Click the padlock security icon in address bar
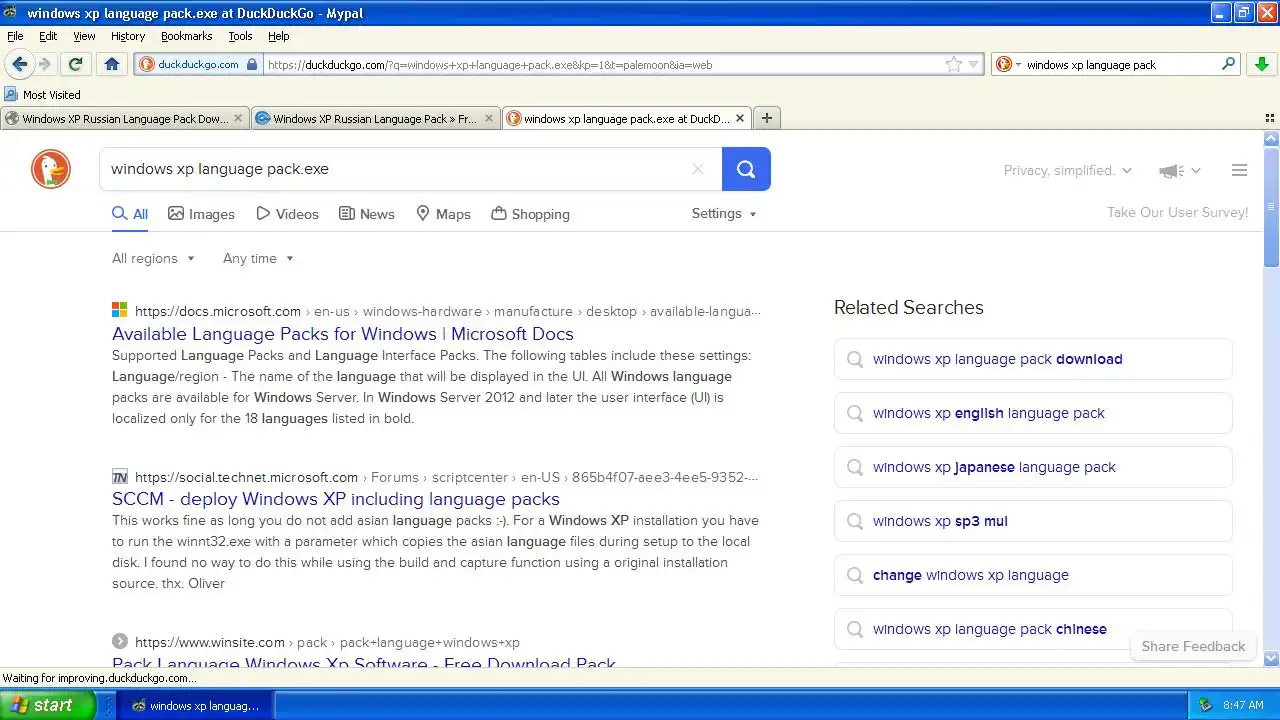Image resolution: width=1280 pixels, height=720 pixels. pyautogui.click(x=252, y=64)
